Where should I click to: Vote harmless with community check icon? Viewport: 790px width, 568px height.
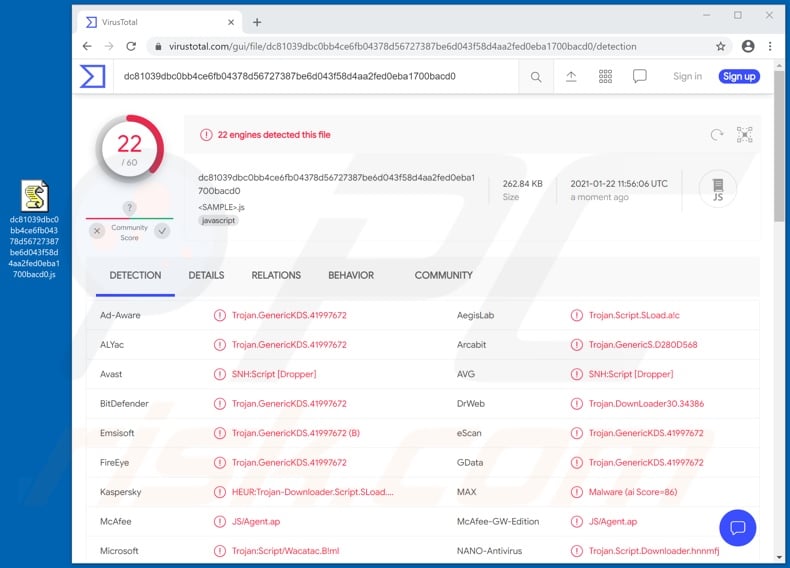click(x=162, y=231)
